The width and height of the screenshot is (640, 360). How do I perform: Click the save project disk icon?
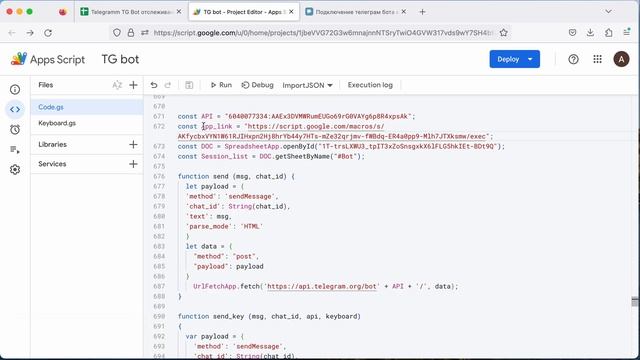pyautogui.click(x=189, y=85)
